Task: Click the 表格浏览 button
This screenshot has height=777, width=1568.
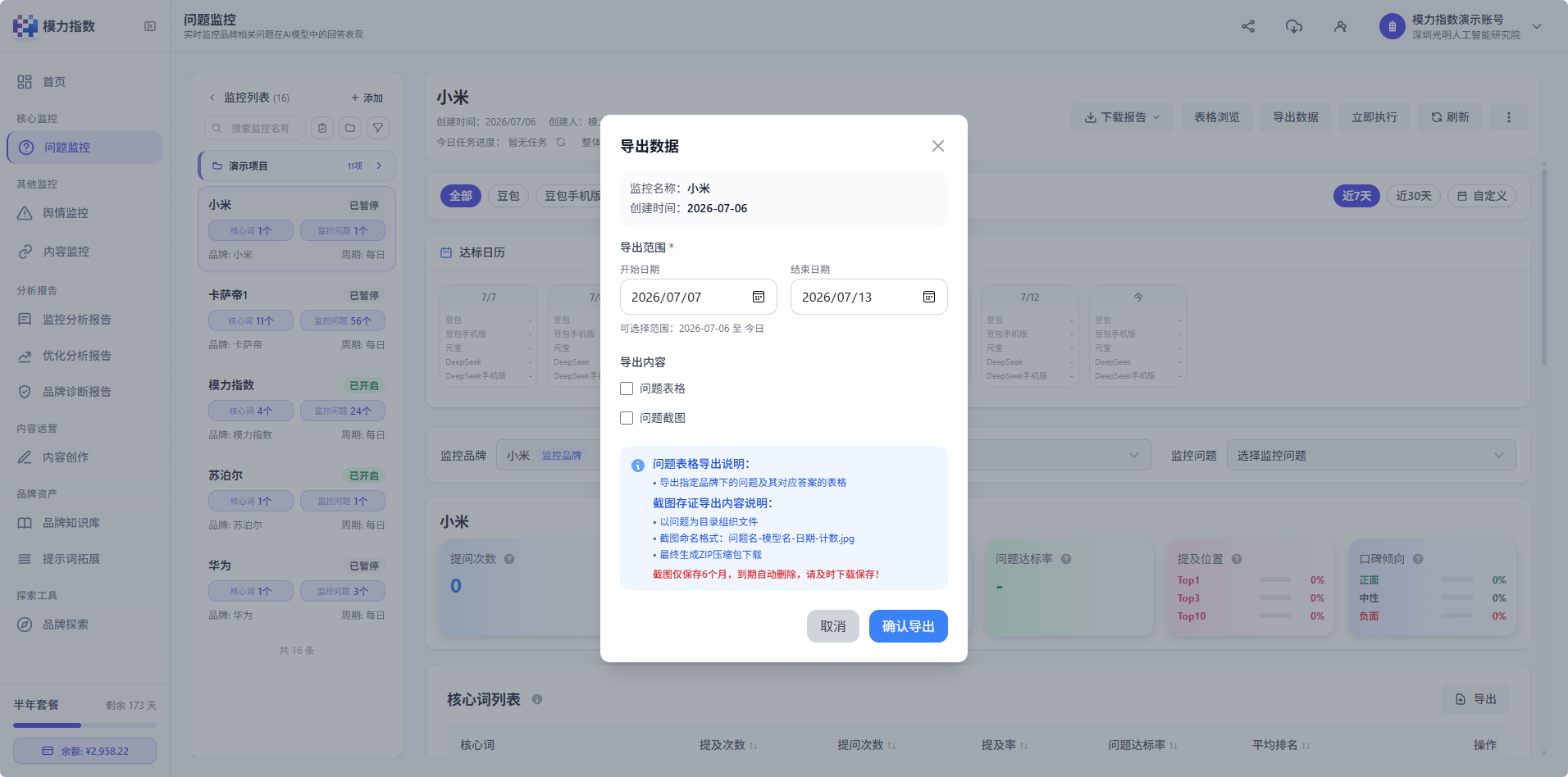Action: pos(1216,117)
